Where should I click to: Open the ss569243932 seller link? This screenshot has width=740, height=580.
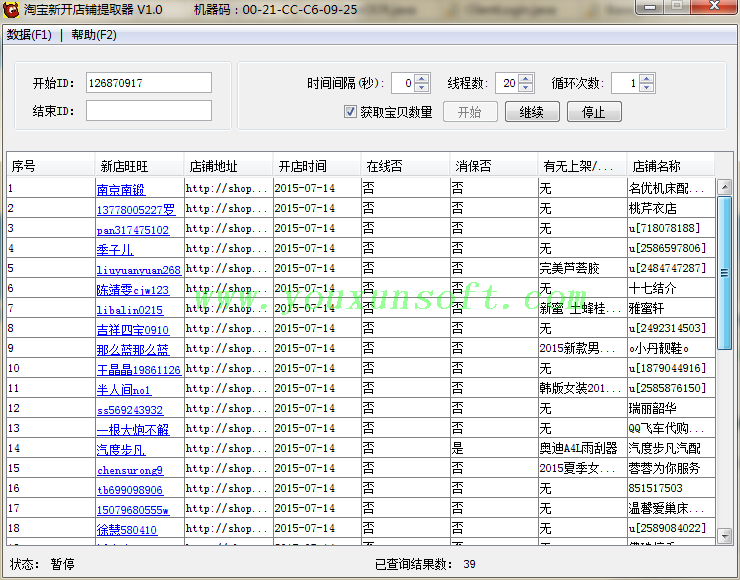(x=130, y=410)
